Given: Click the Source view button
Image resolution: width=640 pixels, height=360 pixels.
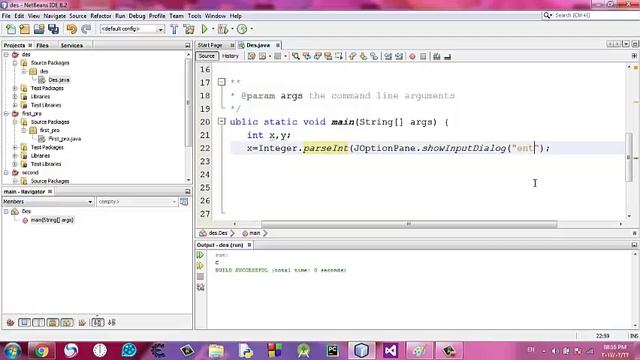Looking at the screenshot, I should 207,56.
